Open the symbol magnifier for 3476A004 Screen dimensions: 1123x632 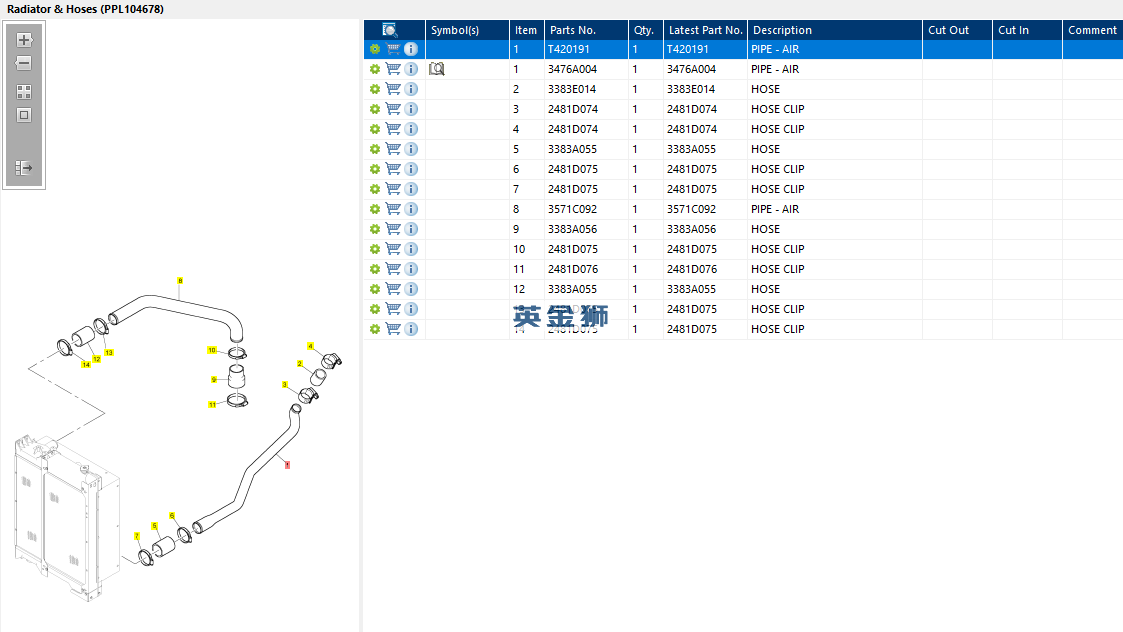click(x=437, y=69)
